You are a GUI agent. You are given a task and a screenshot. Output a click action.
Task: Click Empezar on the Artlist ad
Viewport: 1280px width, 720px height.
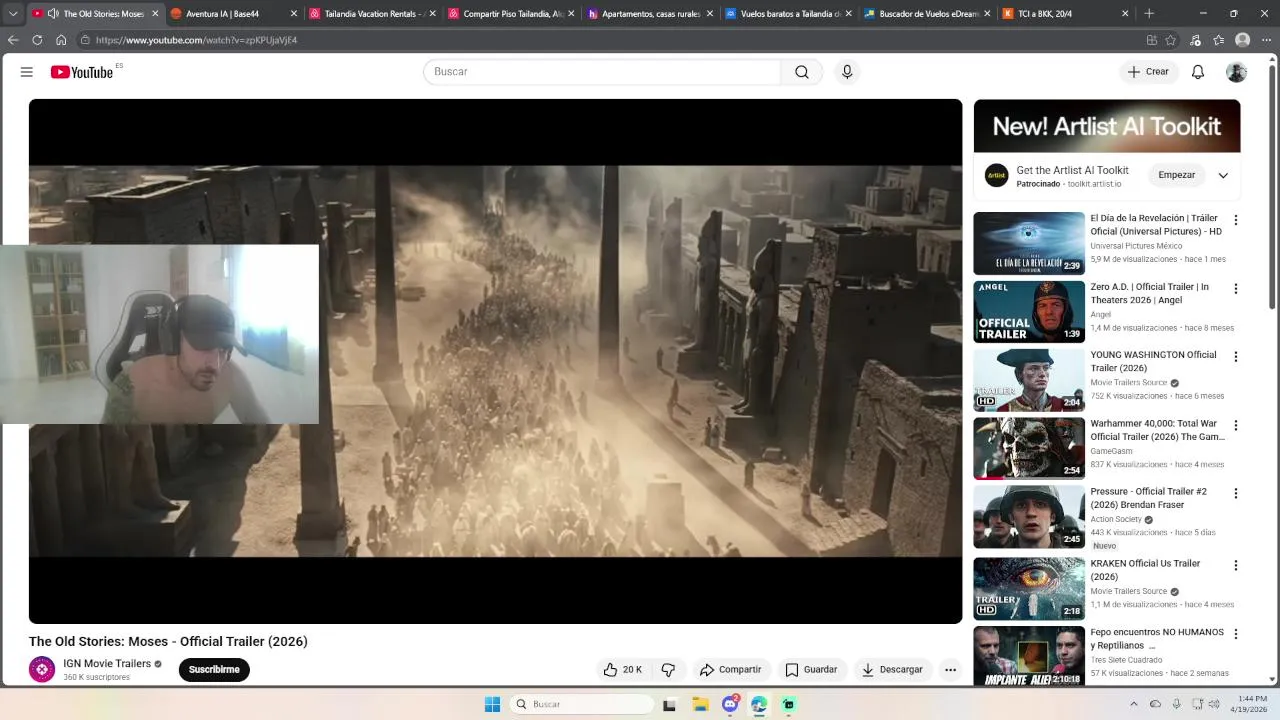[x=1177, y=175]
